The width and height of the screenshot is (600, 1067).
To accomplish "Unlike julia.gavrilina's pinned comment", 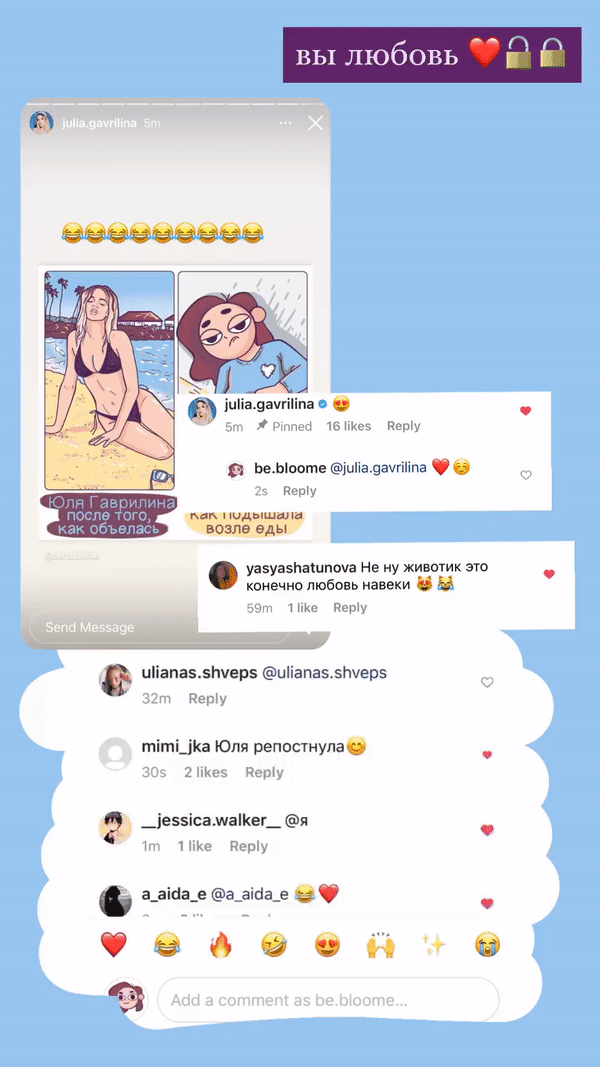I will (x=525, y=411).
